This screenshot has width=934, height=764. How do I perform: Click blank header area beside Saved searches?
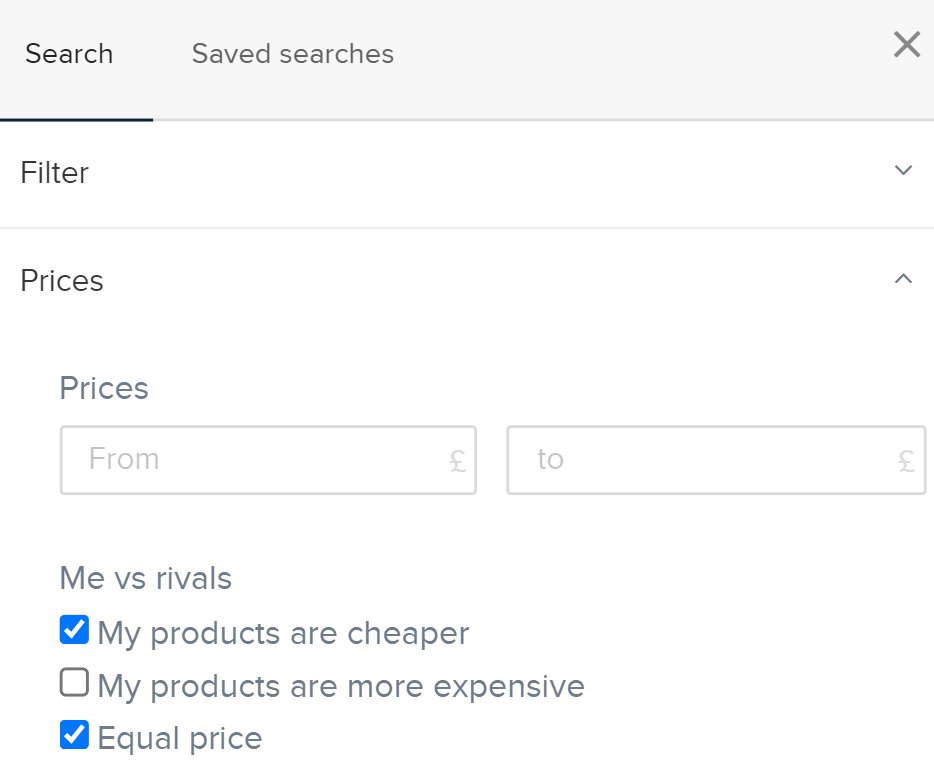[x=640, y=54]
